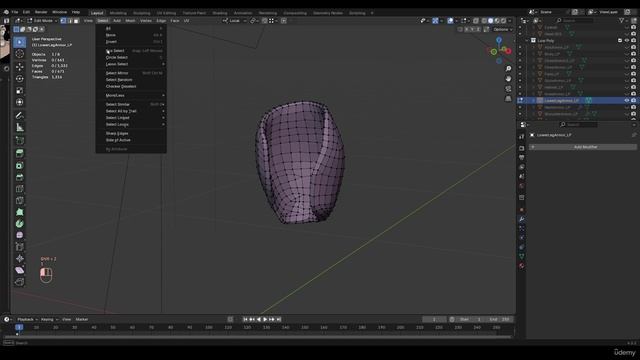Select the Shear tool
This screenshot has width=640, height=360.
(20, 270)
